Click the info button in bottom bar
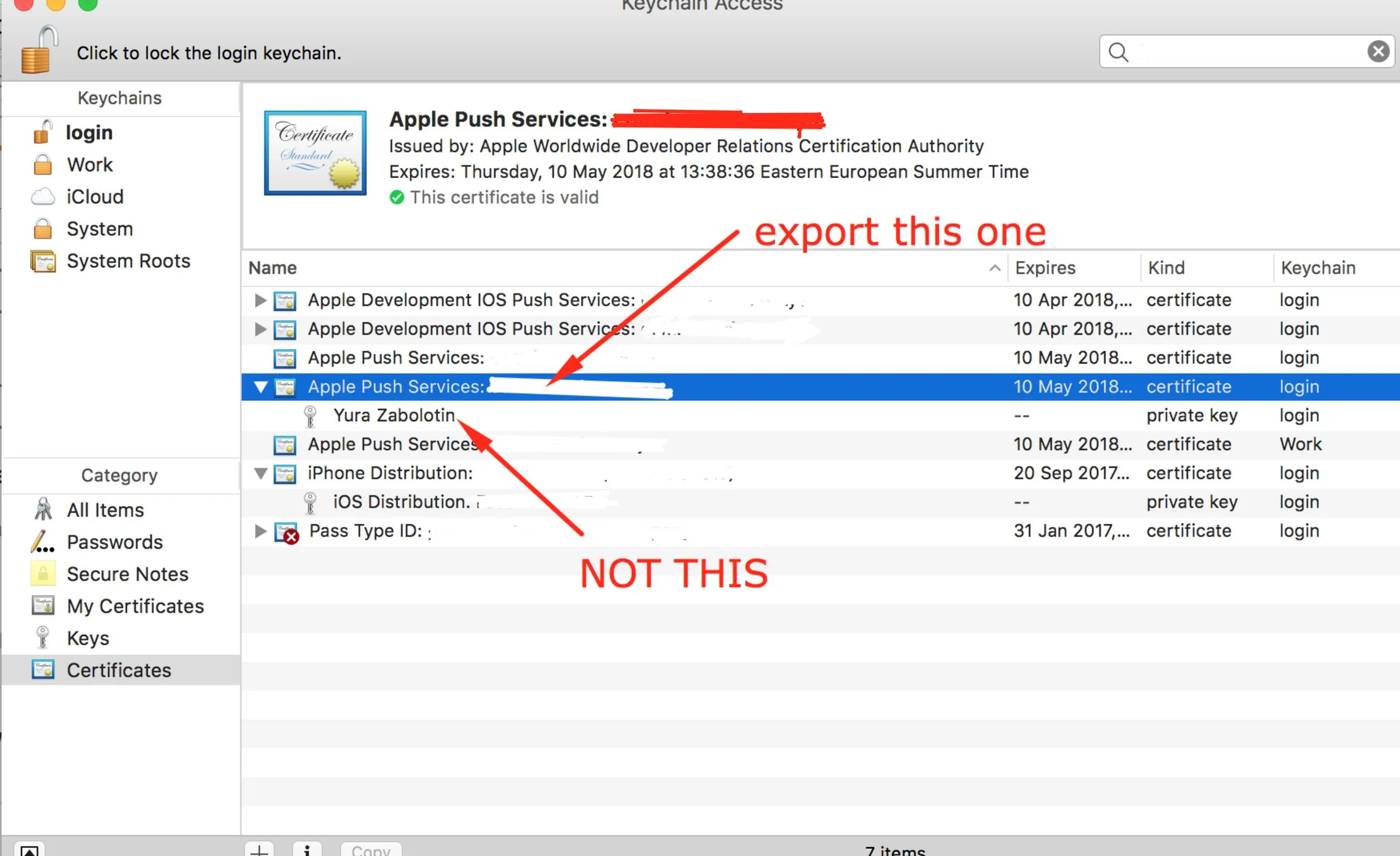 pos(307,849)
